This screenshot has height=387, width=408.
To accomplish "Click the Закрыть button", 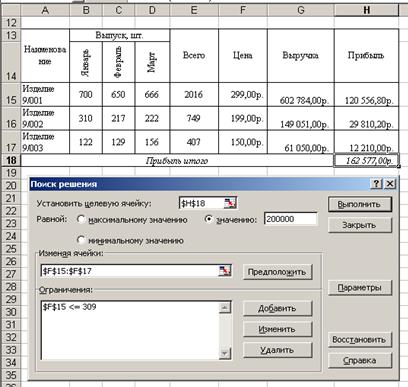I will coord(360,225).
